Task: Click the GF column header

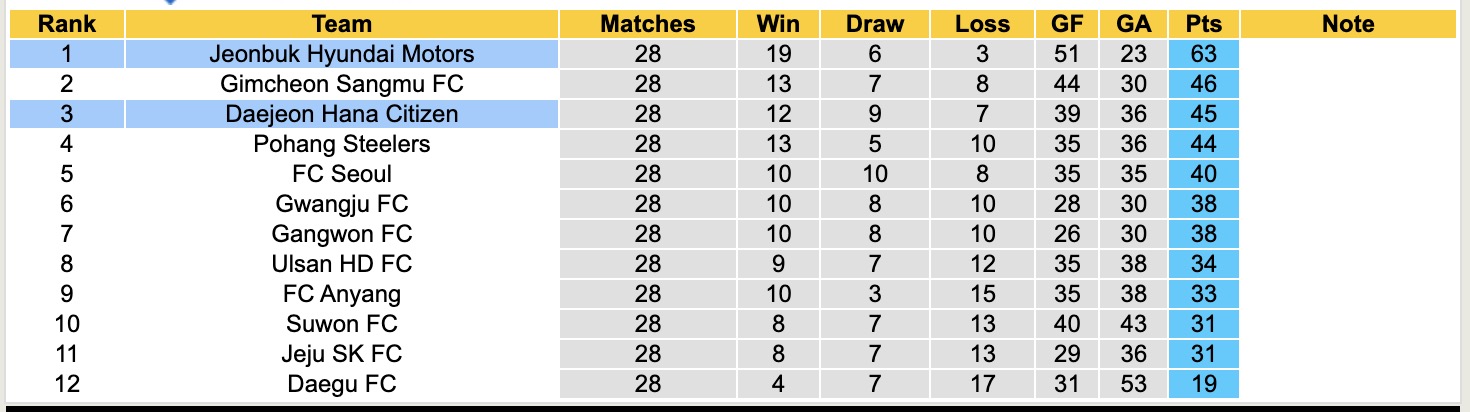Action: pos(1067,24)
